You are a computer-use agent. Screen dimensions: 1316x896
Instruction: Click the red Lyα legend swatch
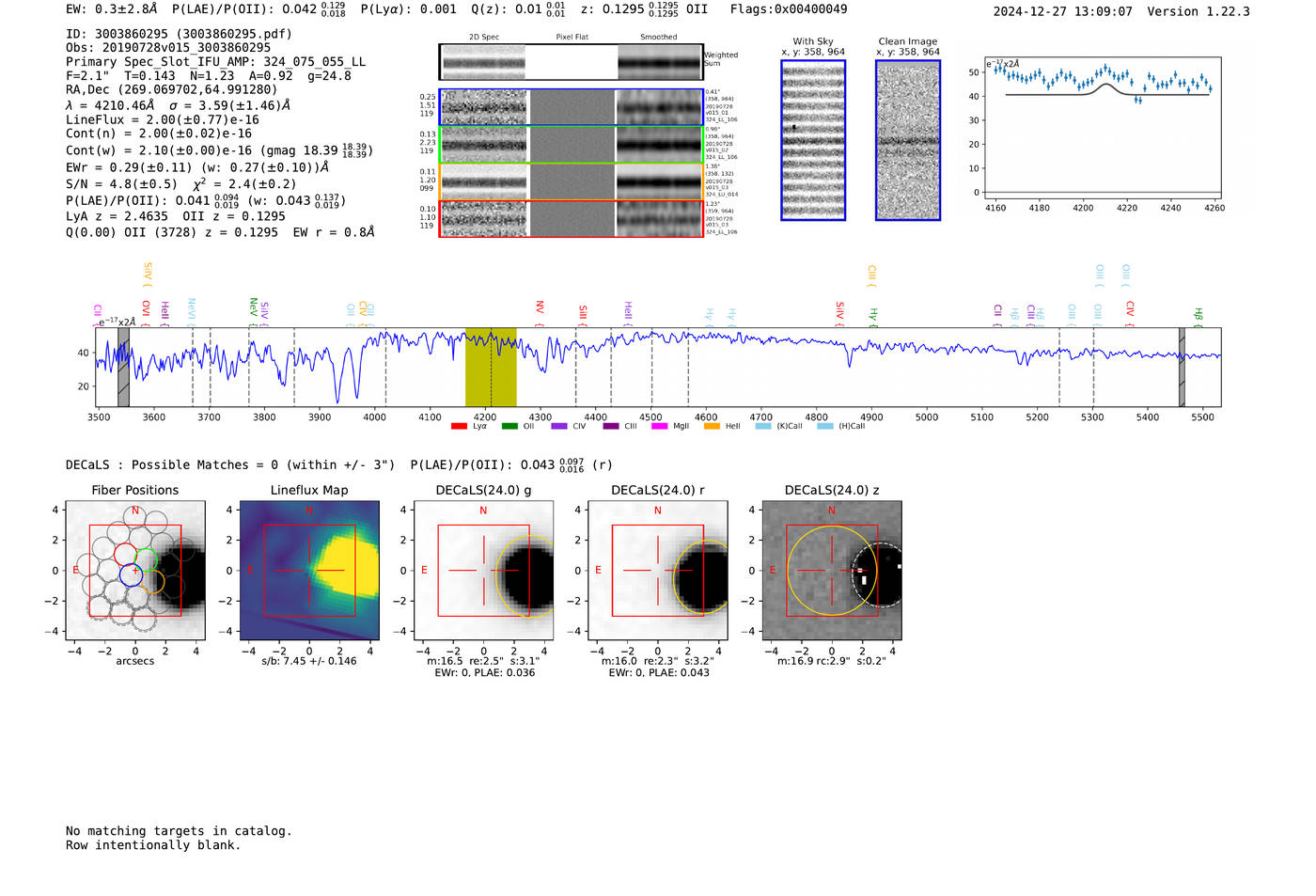tap(459, 427)
